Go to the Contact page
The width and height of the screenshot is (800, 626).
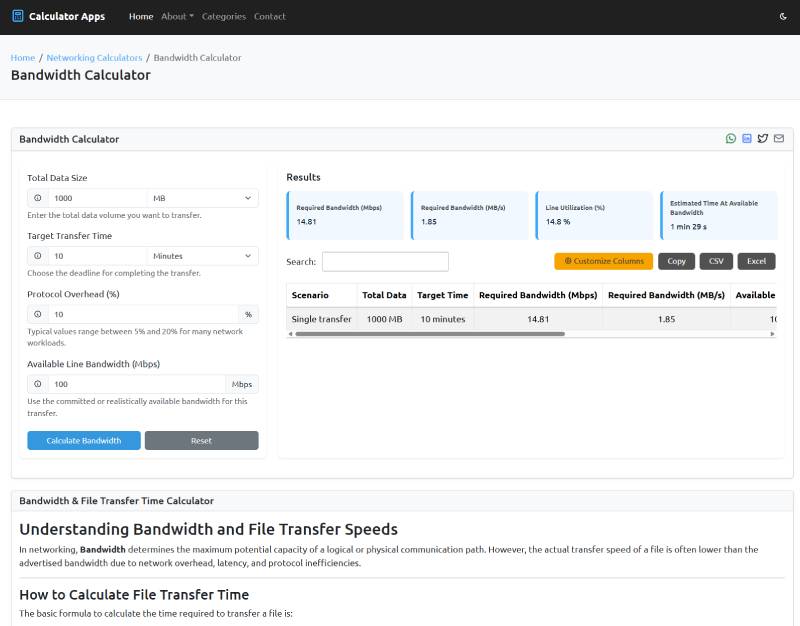(x=269, y=16)
